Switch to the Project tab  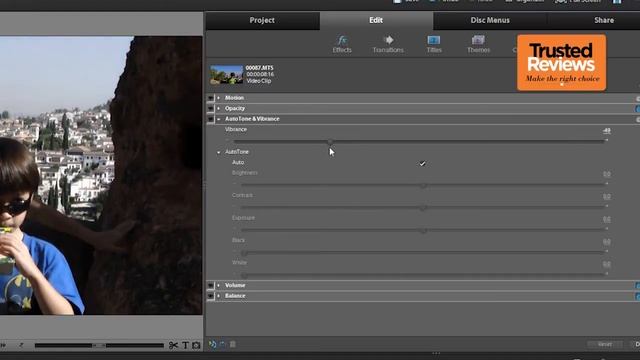(262, 20)
